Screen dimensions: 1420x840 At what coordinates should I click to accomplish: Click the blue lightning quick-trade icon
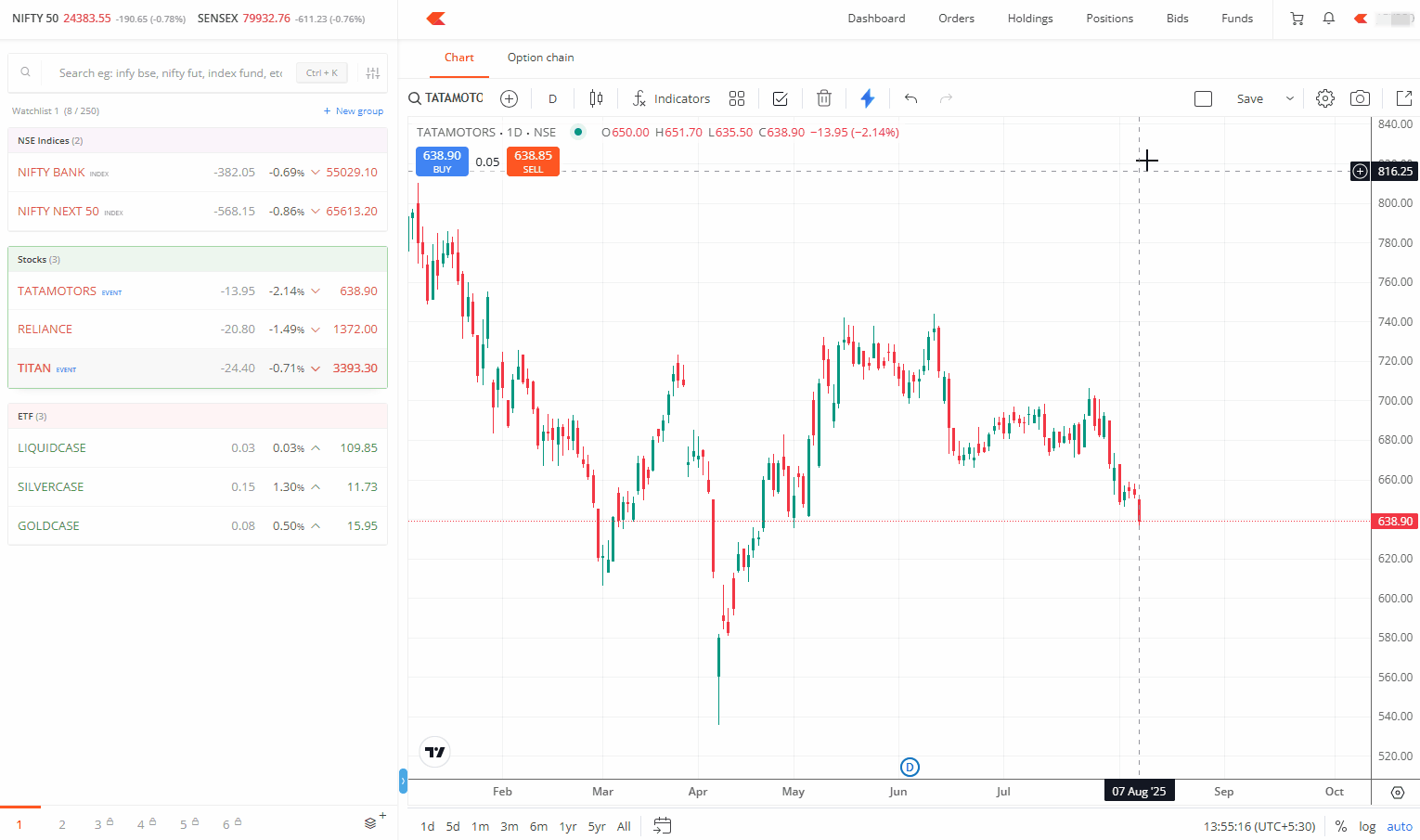point(868,98)
